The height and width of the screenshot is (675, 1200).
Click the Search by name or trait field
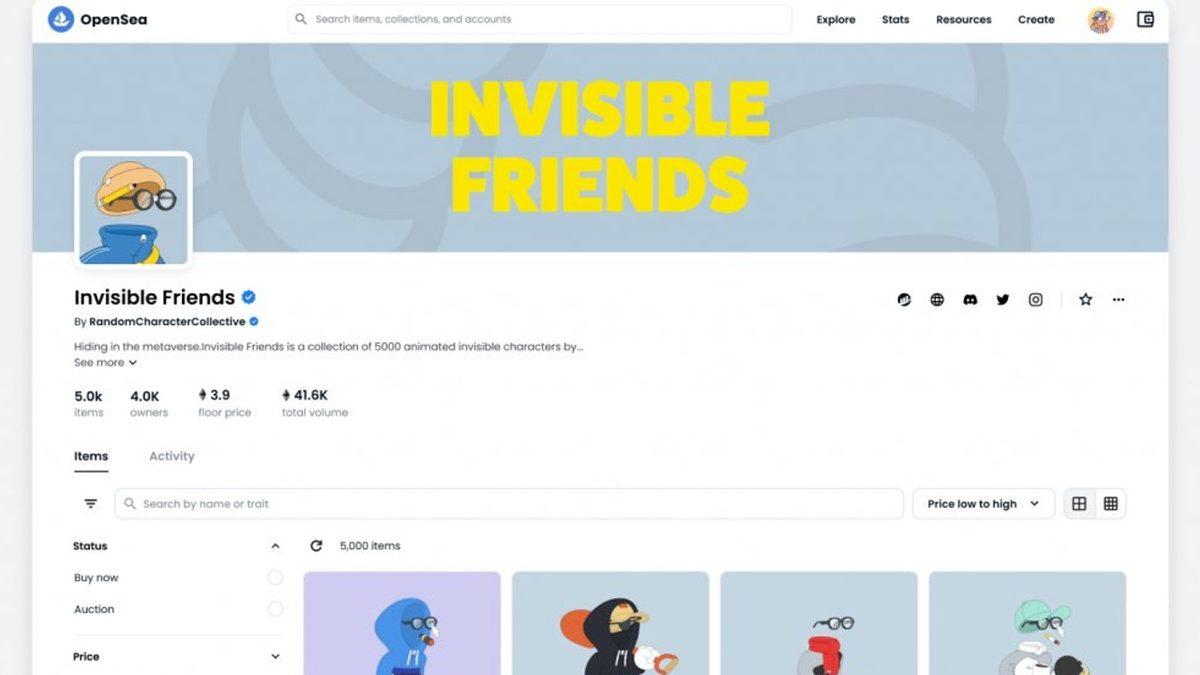(x=509, y=504)
